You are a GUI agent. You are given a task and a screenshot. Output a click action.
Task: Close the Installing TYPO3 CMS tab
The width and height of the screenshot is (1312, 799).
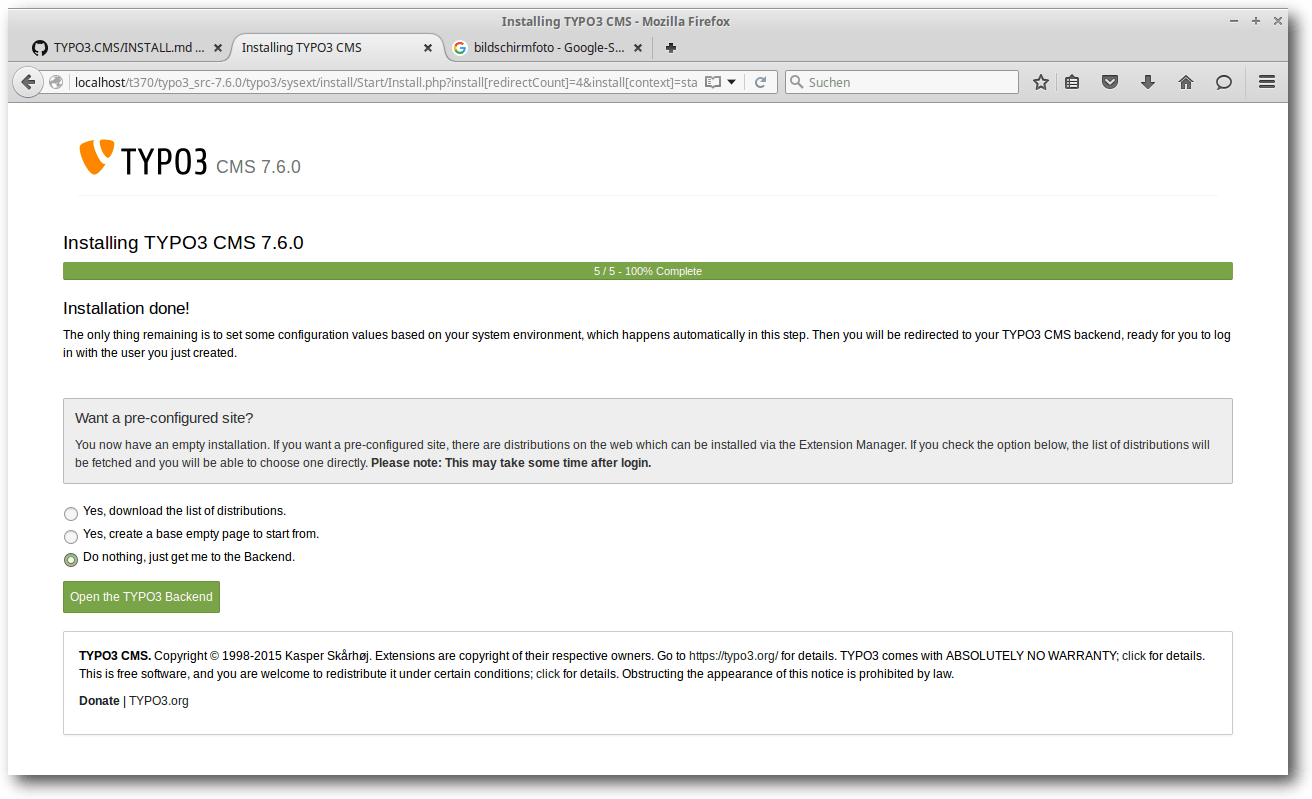pyautogui.click(x=428, y=47)
